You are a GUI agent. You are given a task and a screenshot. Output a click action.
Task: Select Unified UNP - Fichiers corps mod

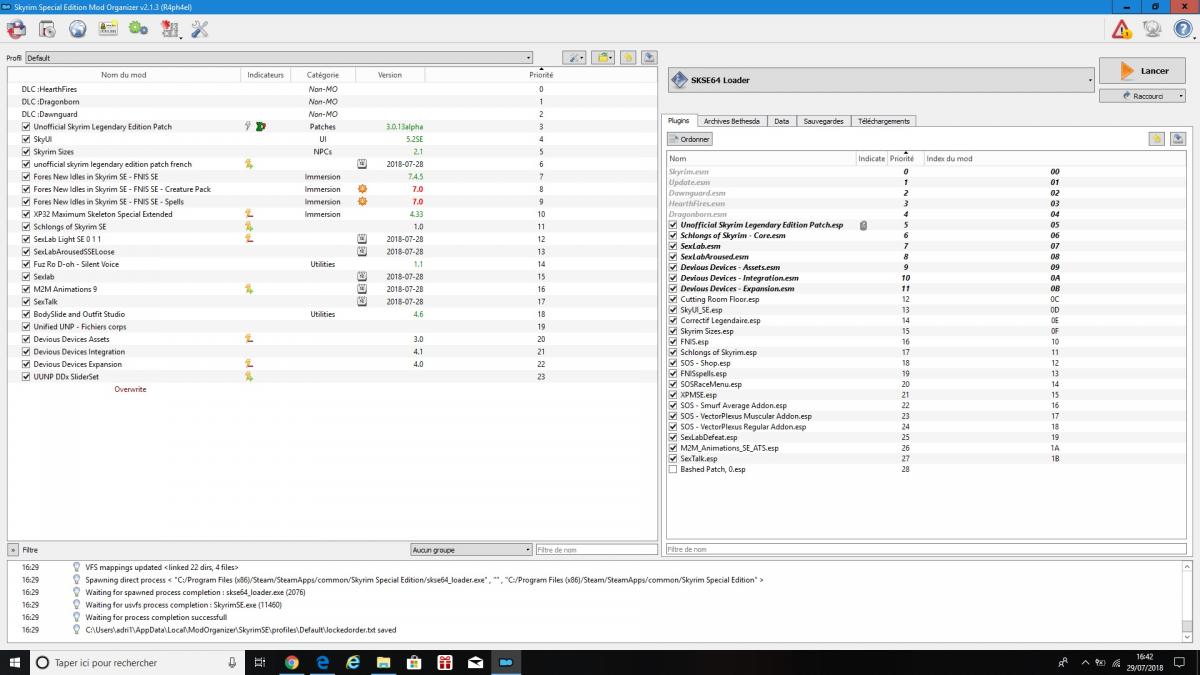[332, 327]
